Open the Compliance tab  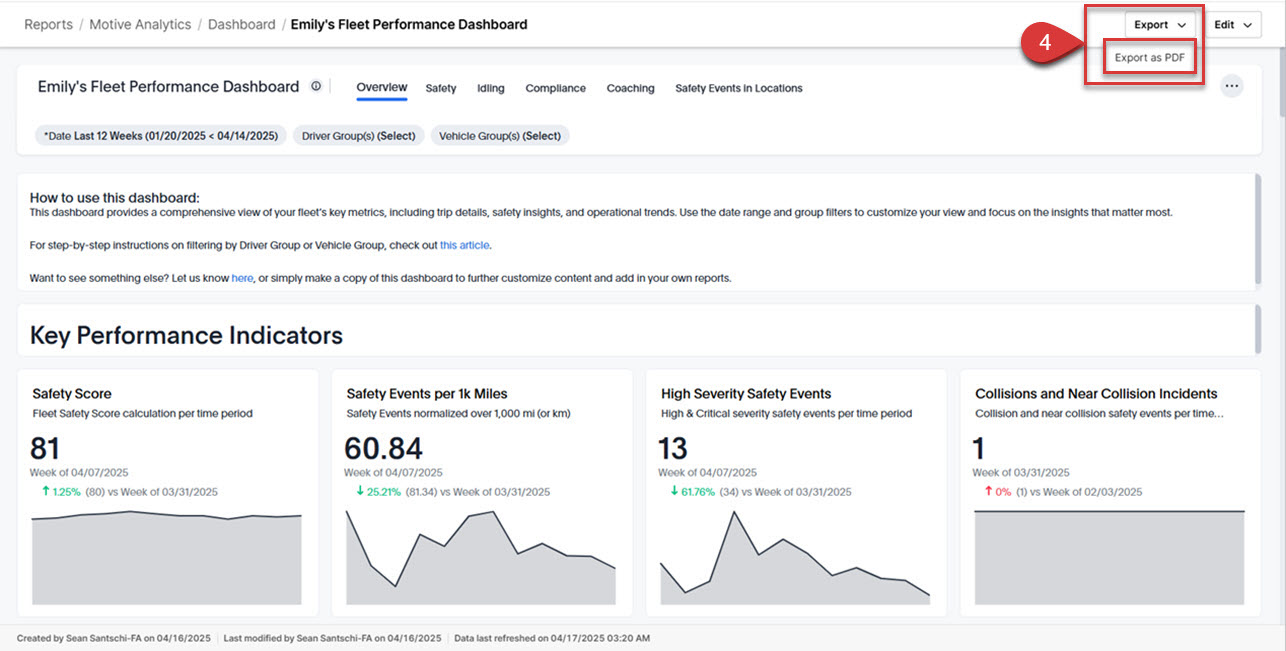[555, 88]
